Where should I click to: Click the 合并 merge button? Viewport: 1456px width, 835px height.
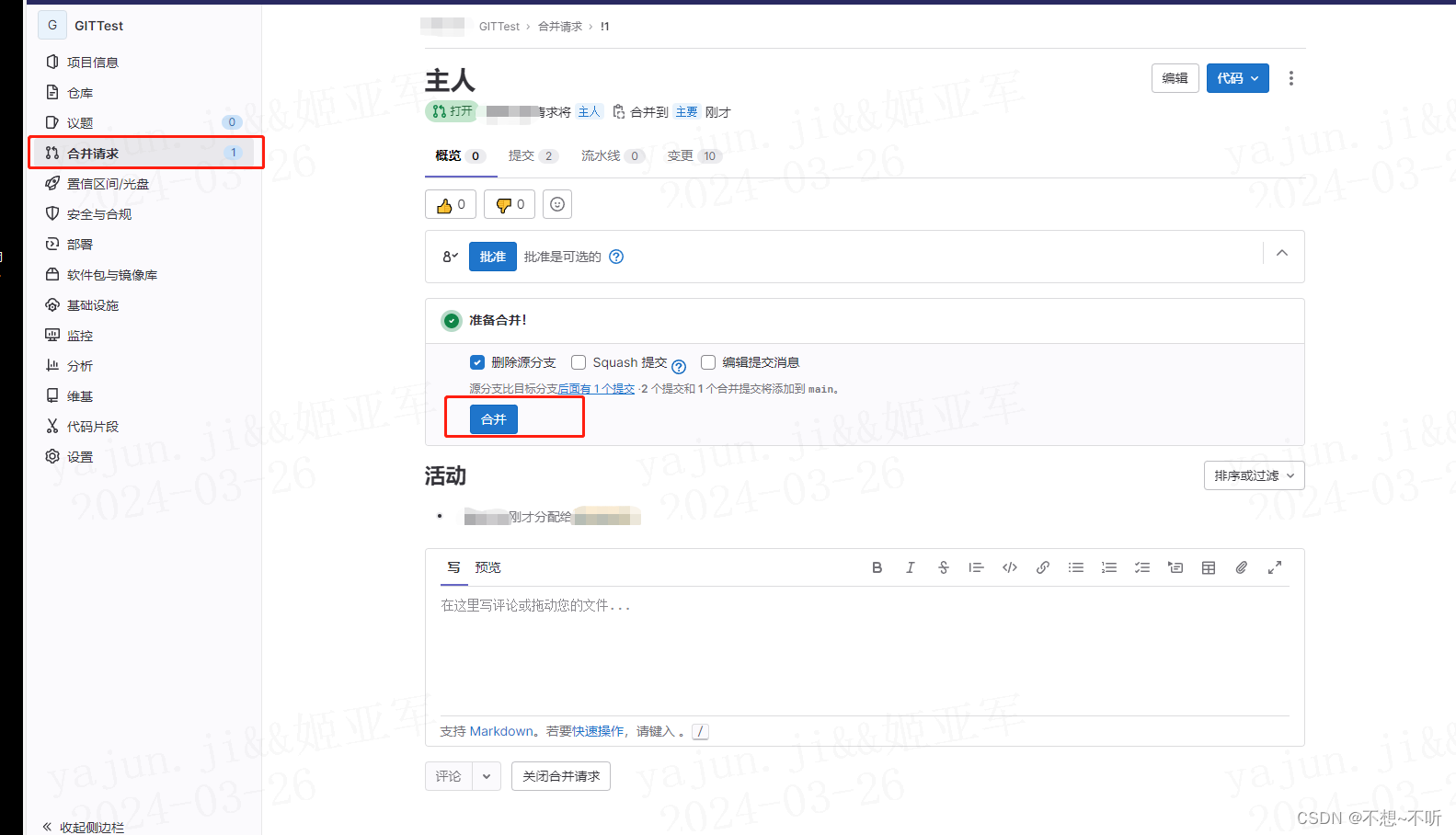494,419
